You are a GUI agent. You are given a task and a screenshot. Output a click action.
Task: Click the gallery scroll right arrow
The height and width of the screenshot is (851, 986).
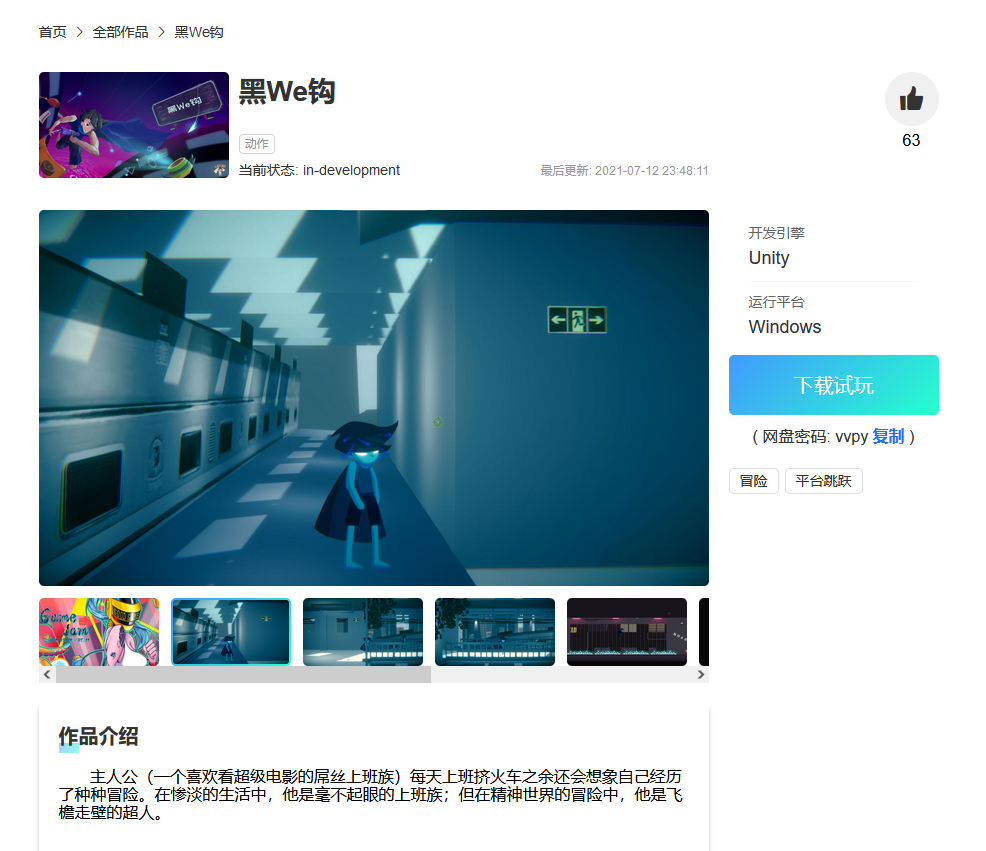click(x=701, y=674)
